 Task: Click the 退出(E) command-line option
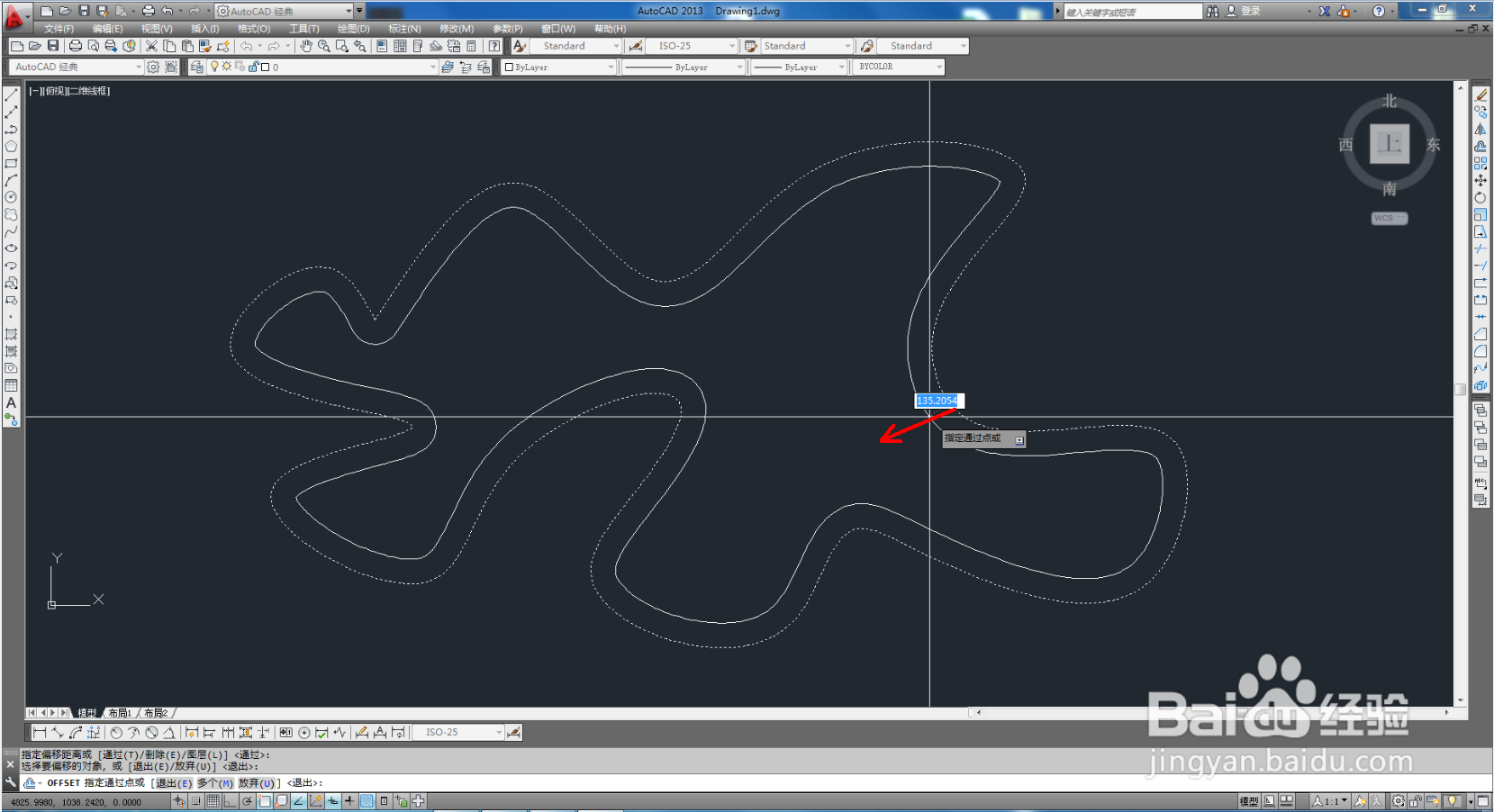(x=174, y=783)
